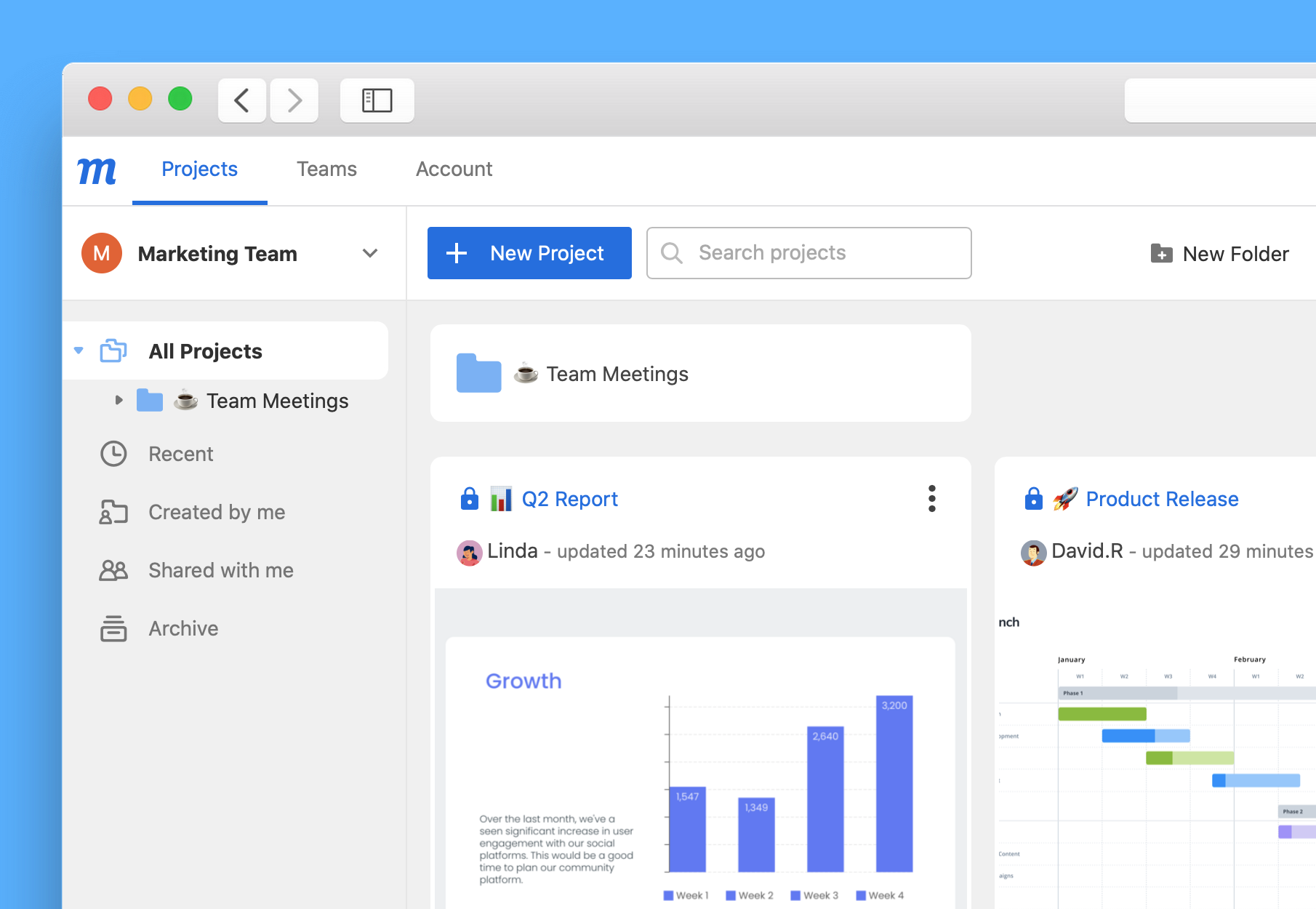Focus the Search projects field
This screenshot has width=1316, height=909.
(809, 253)
